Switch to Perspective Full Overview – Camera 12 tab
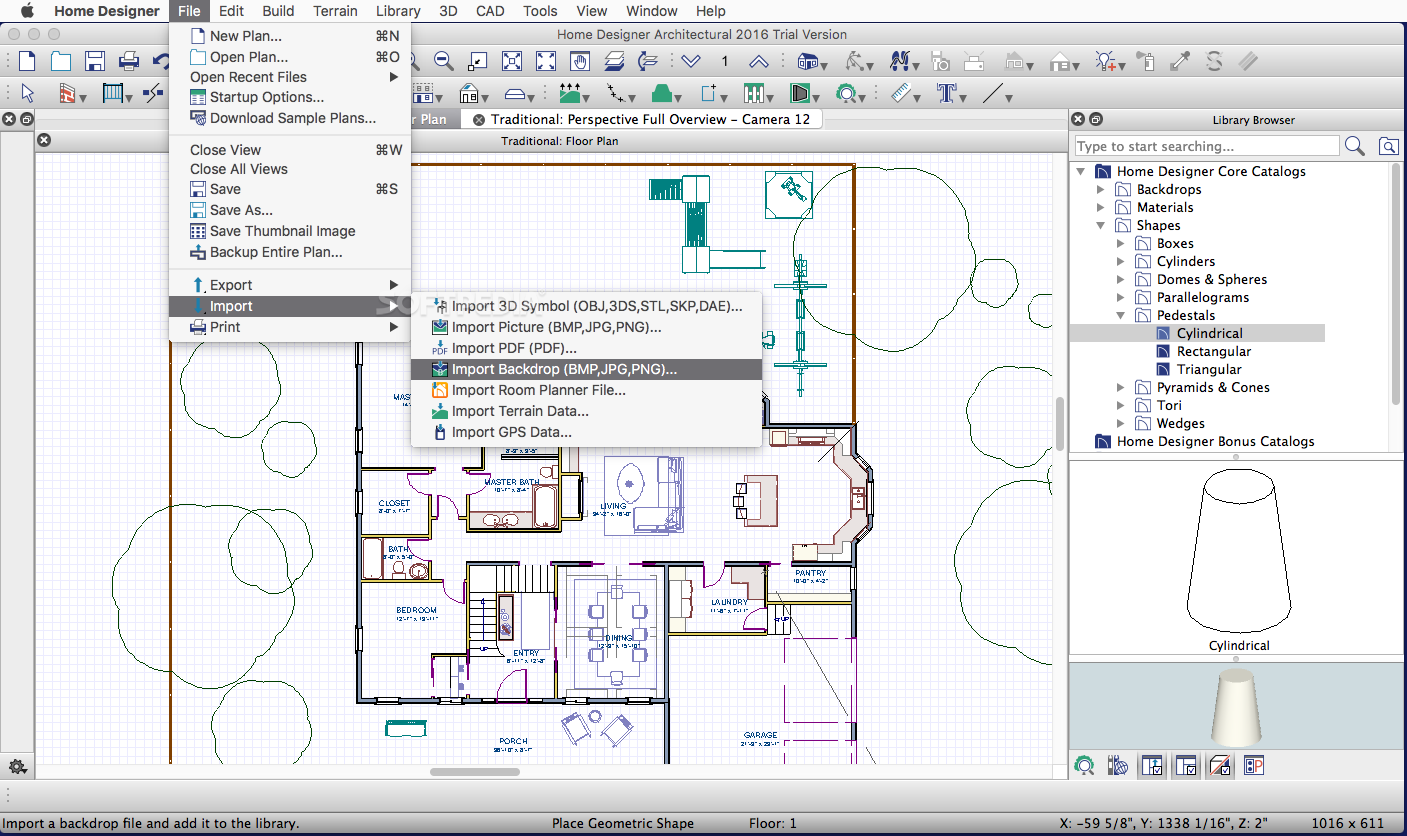Viewport: 1407px width, 836px height. point(641,119)
